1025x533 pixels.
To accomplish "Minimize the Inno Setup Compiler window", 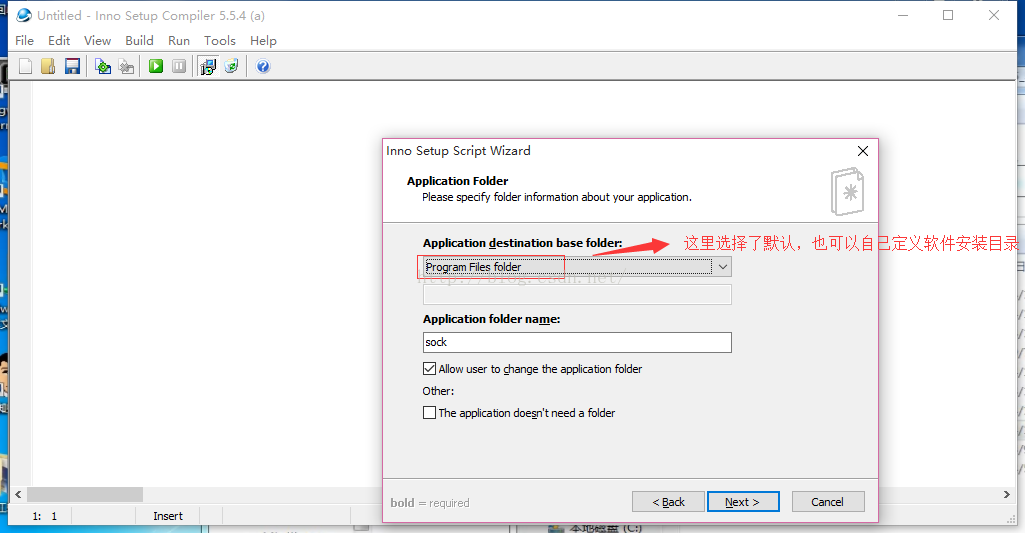I will coord(903,15).
